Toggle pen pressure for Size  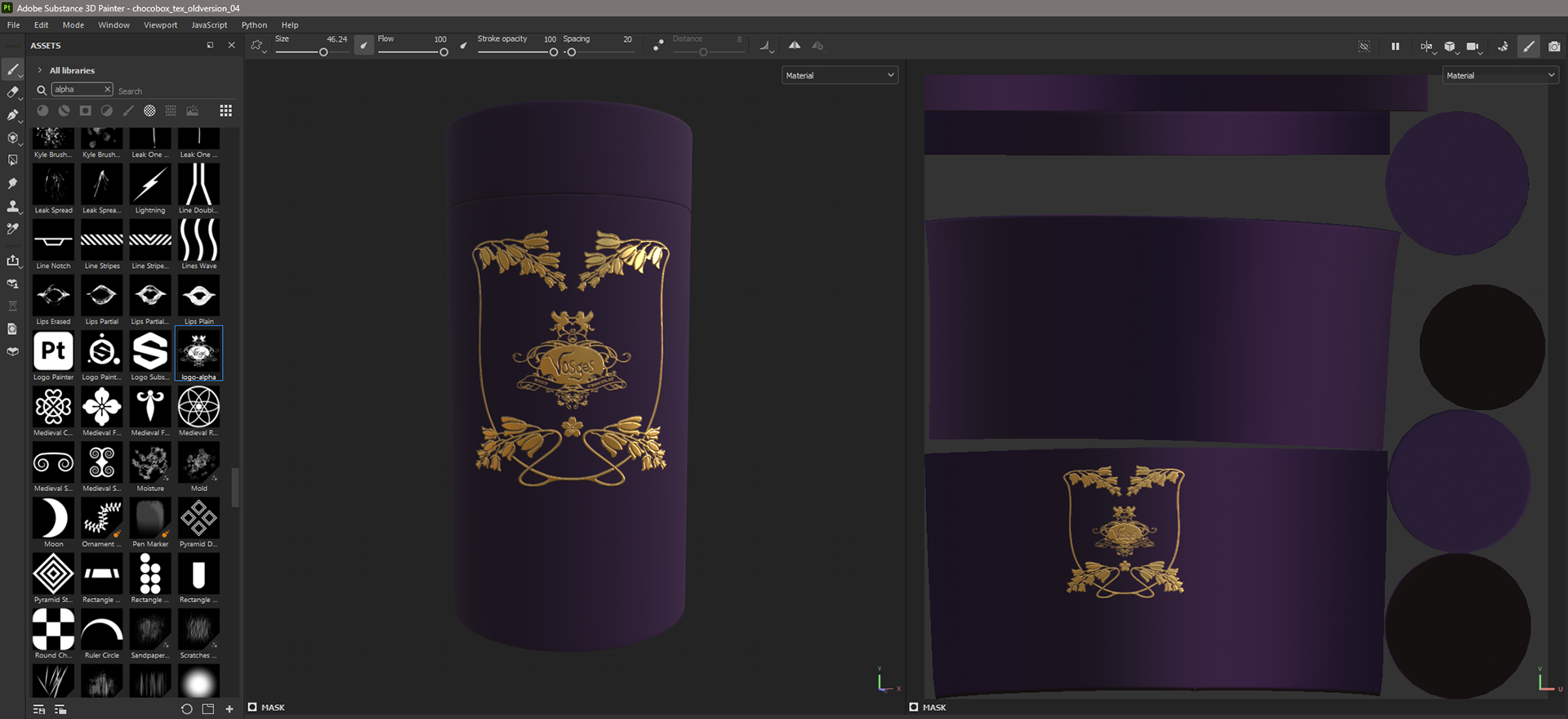364,46
